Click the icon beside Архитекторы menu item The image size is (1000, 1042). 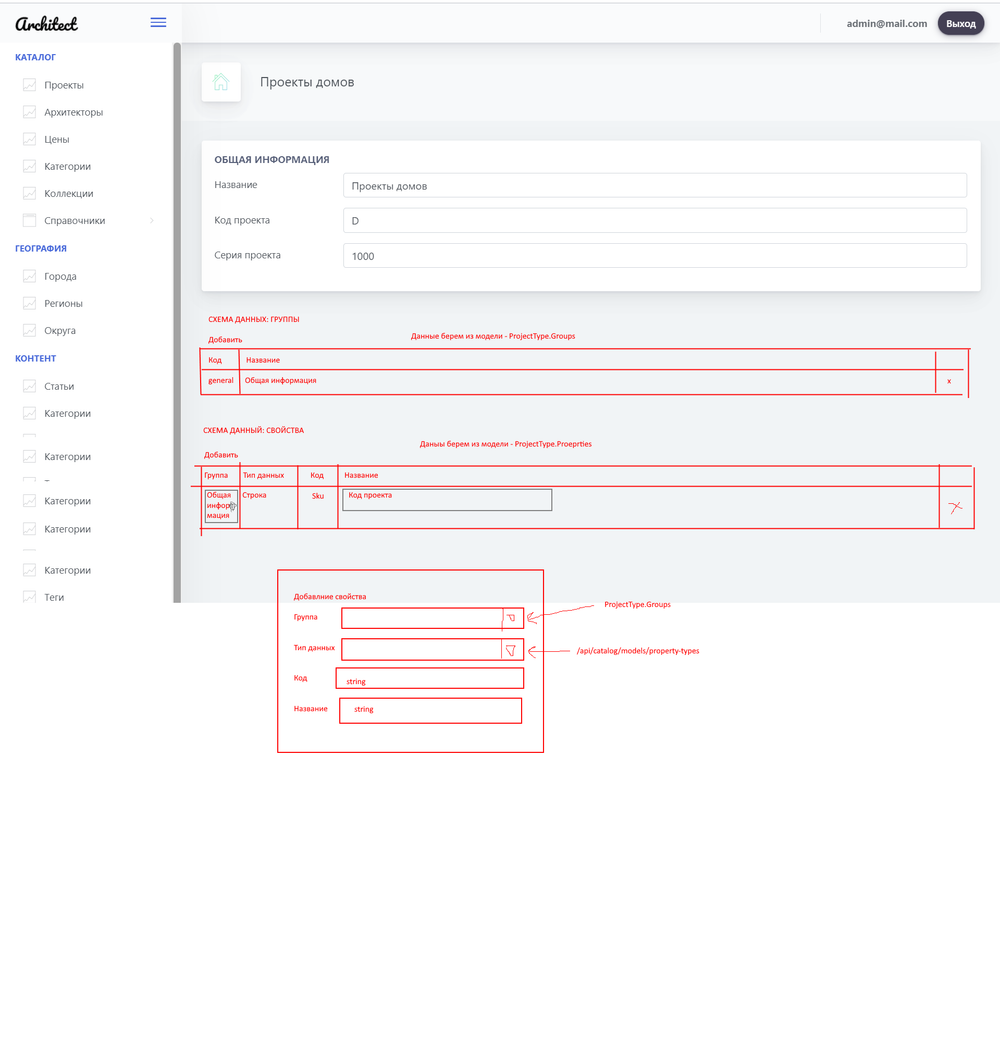point(30,113)
